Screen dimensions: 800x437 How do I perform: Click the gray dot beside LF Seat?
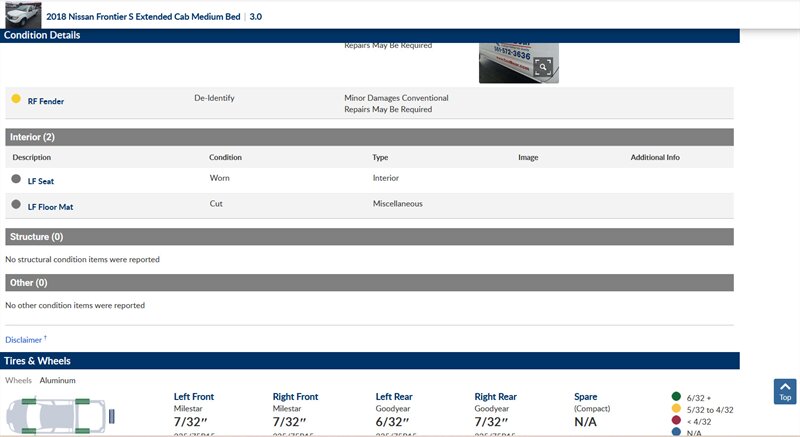[x=16, y=179]
